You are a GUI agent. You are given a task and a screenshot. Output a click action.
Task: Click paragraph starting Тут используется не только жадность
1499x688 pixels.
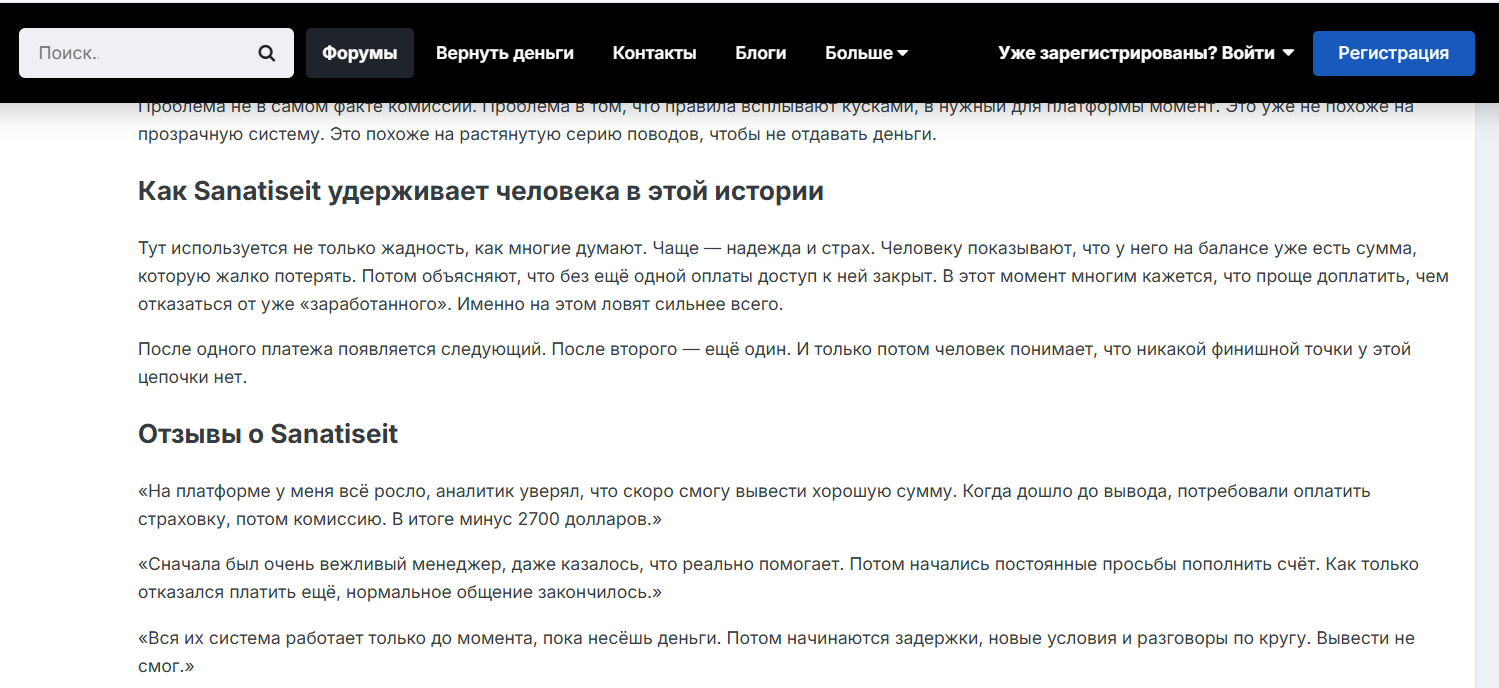coord(794,276)
